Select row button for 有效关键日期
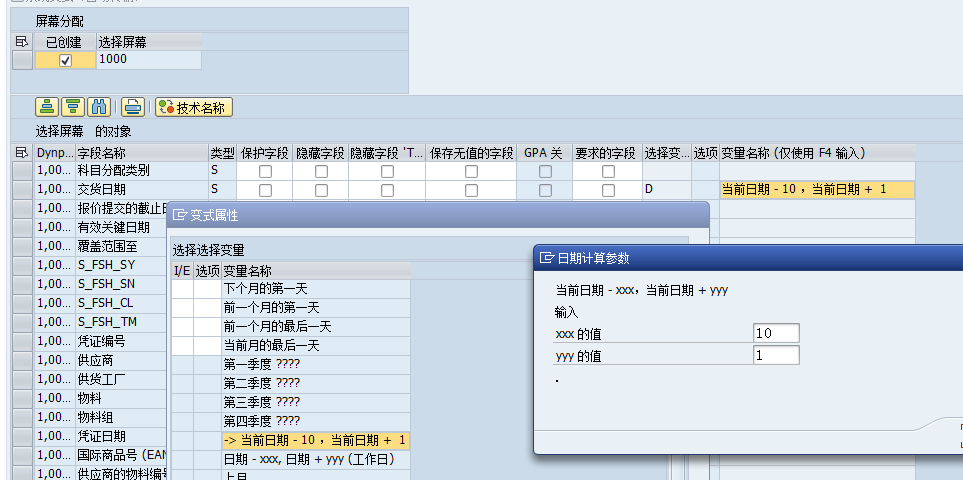963x480 pixels. [23, 228]
